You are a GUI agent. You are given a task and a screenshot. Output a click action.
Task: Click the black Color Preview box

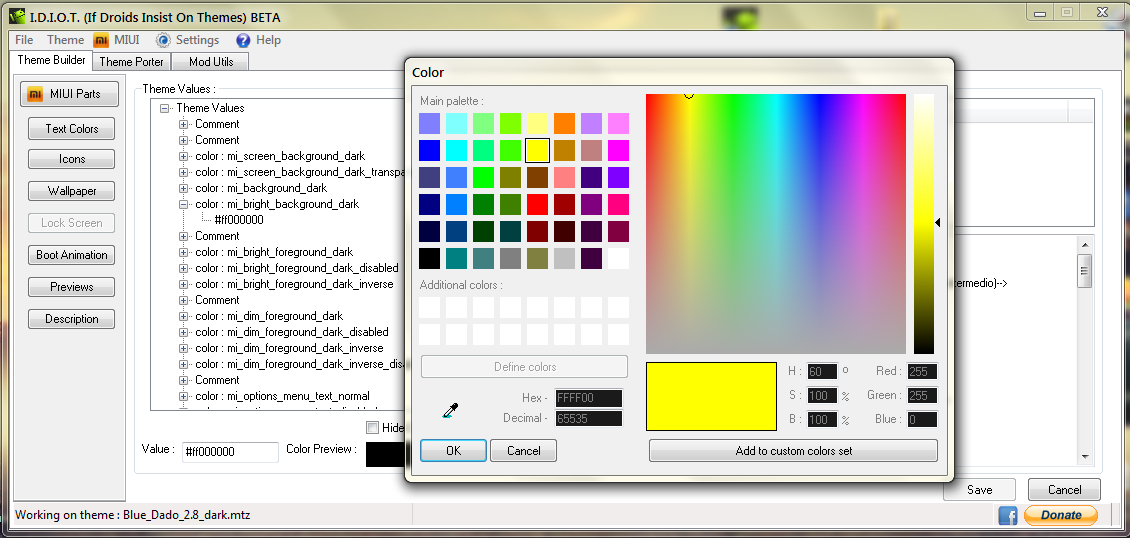tap(385, 454)
